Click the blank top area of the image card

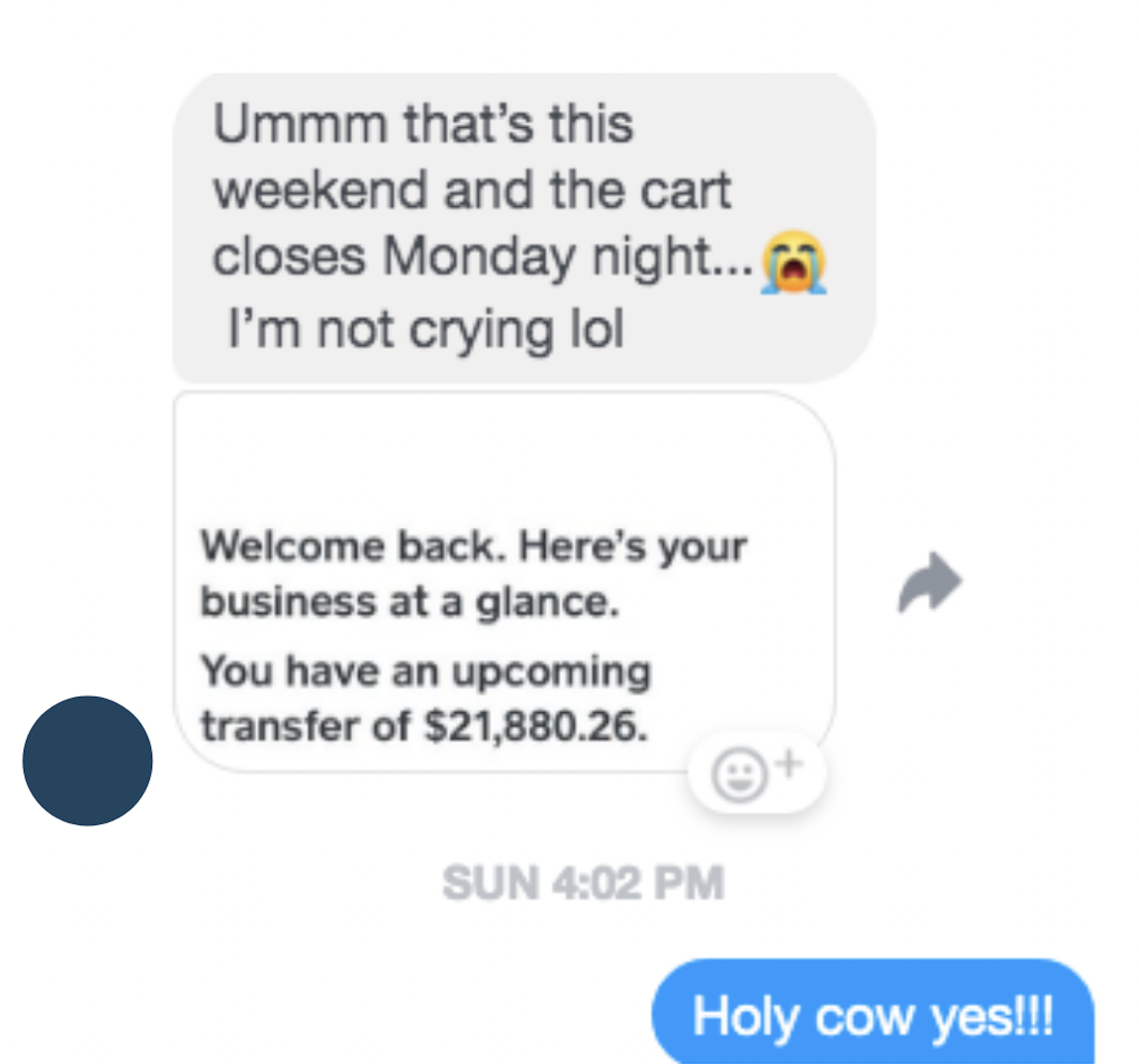tap(504, 458)
